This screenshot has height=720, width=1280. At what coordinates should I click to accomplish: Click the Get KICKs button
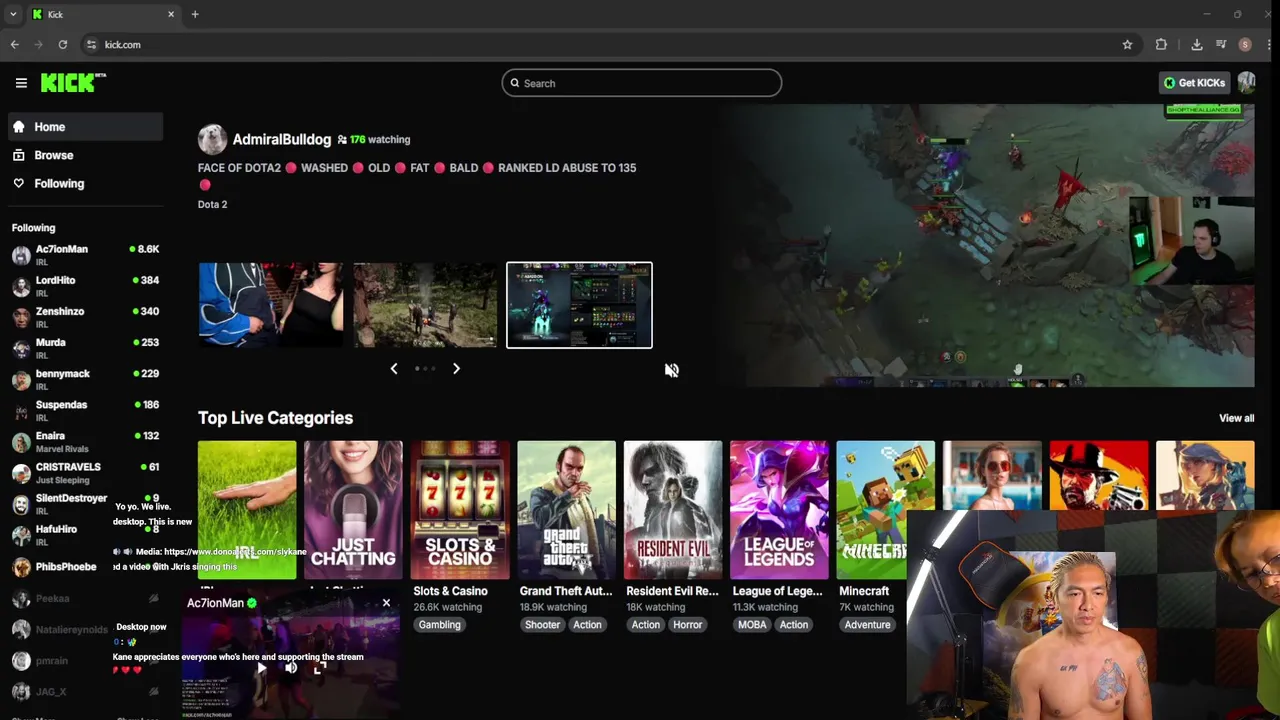click(1194, 83)
